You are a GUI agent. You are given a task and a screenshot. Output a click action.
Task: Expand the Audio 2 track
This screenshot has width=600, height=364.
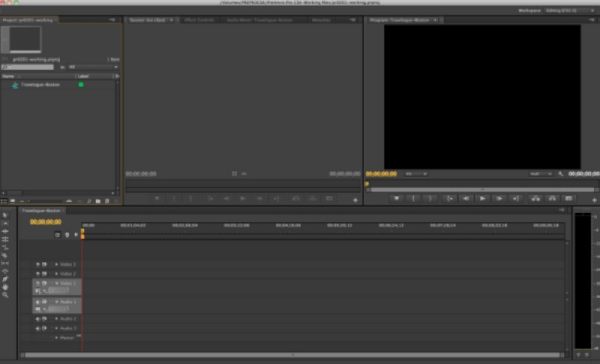click(x=57, y=318)
